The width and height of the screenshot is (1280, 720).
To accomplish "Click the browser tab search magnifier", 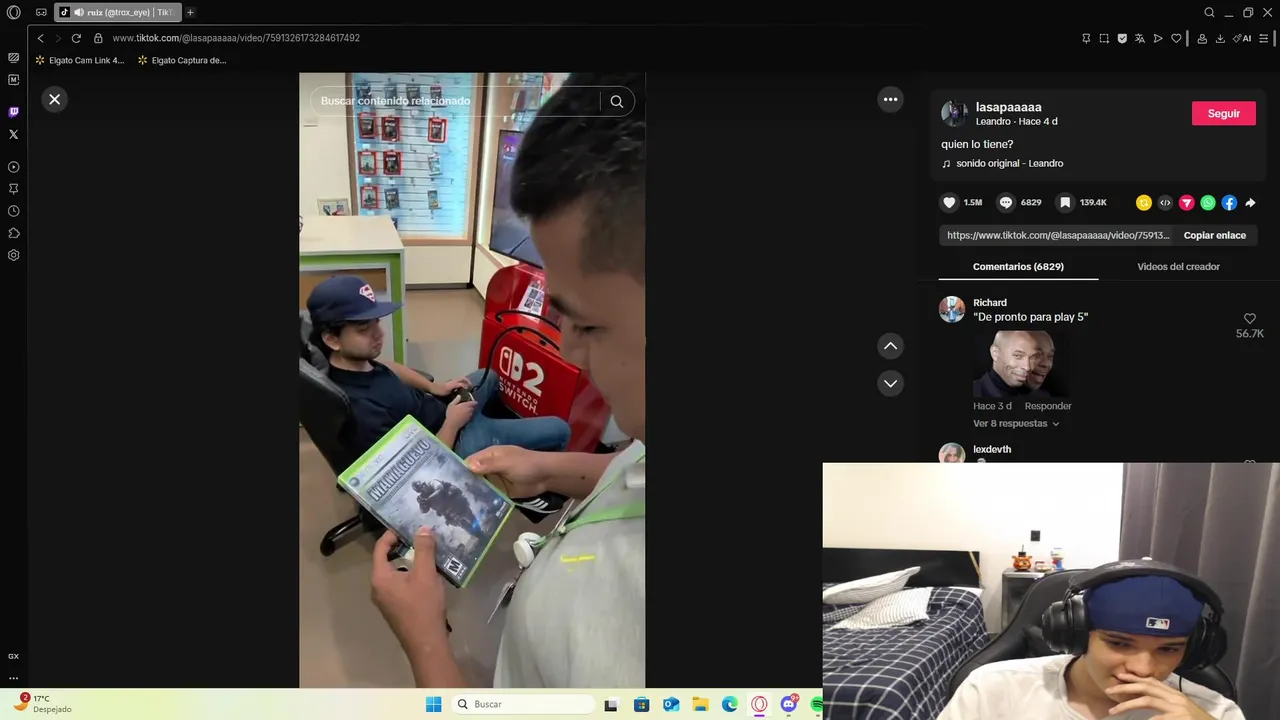I will click(1209, 12).
